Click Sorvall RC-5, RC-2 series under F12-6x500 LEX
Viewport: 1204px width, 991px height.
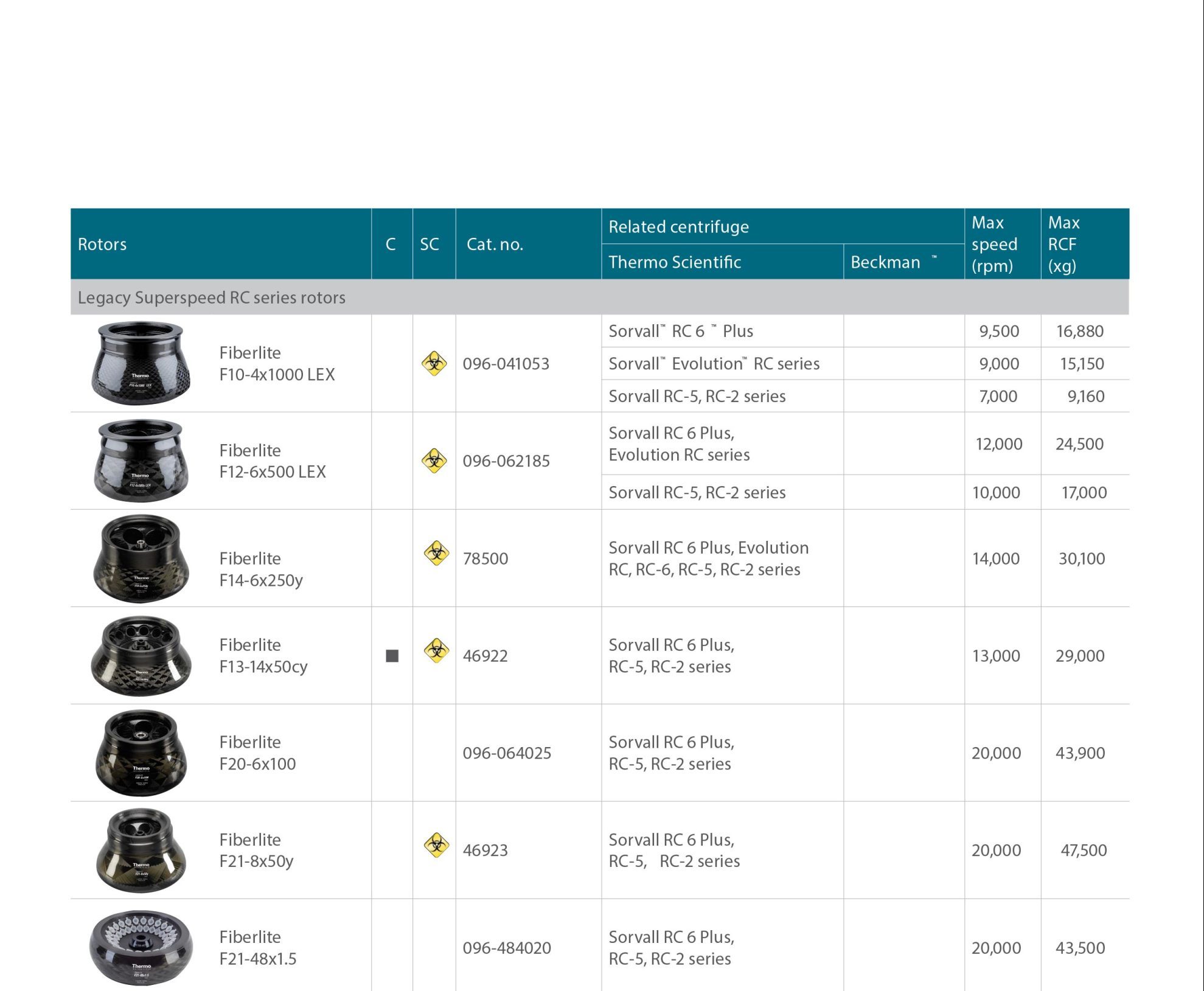pos(697,492)
